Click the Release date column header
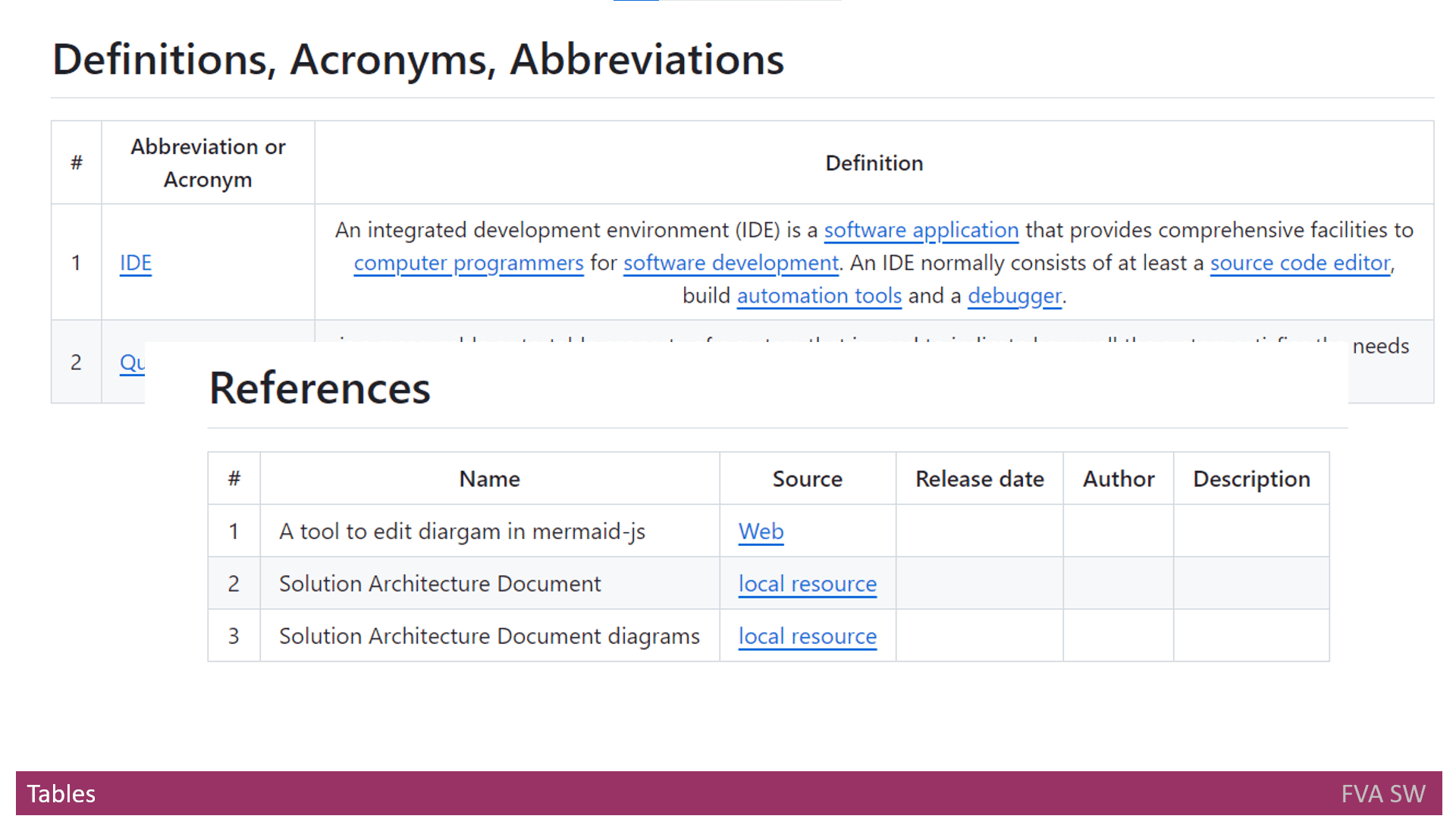1456x819 pixels. (x=979, y=479)
